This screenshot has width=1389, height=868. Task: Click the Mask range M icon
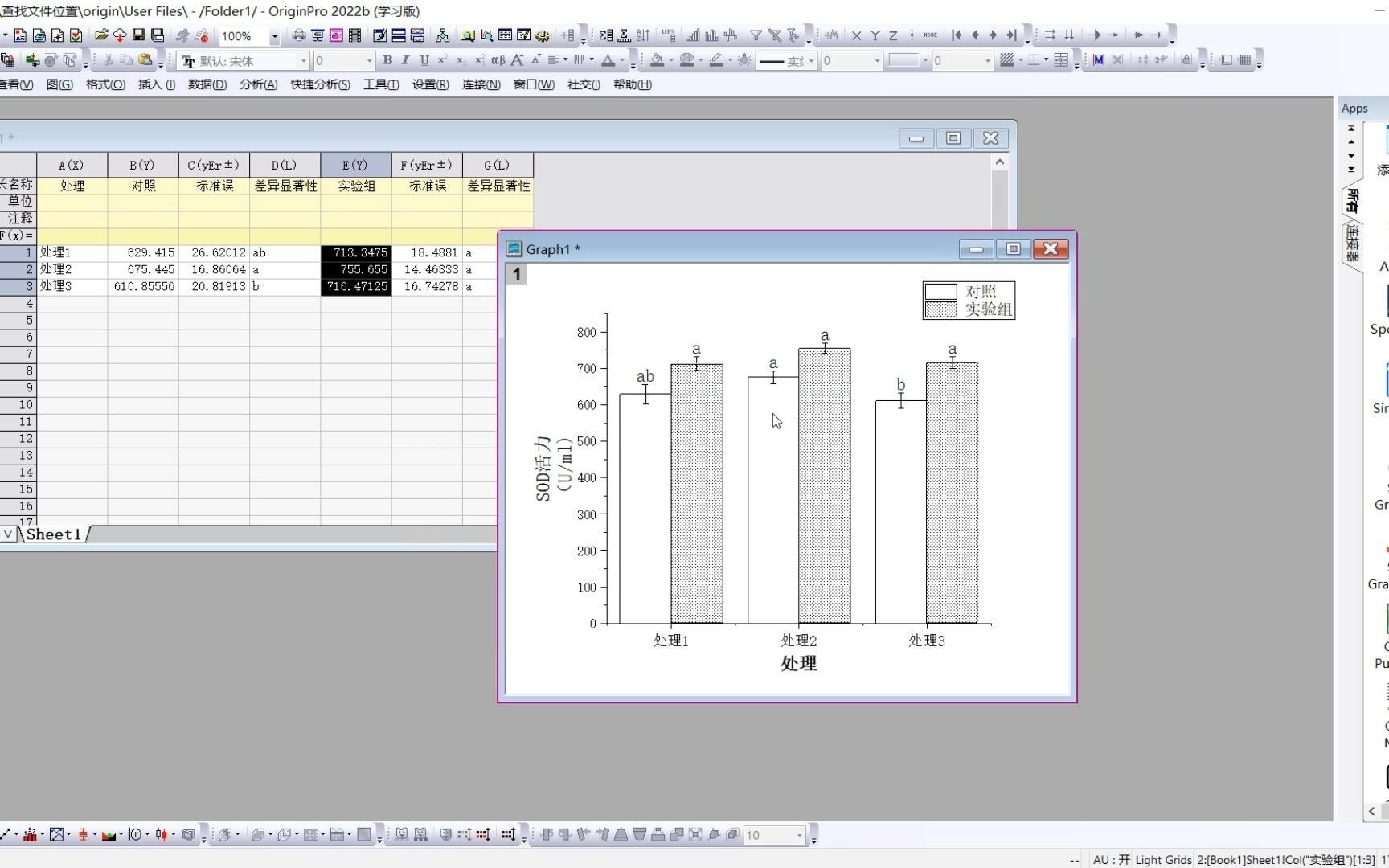[1098, 60]
